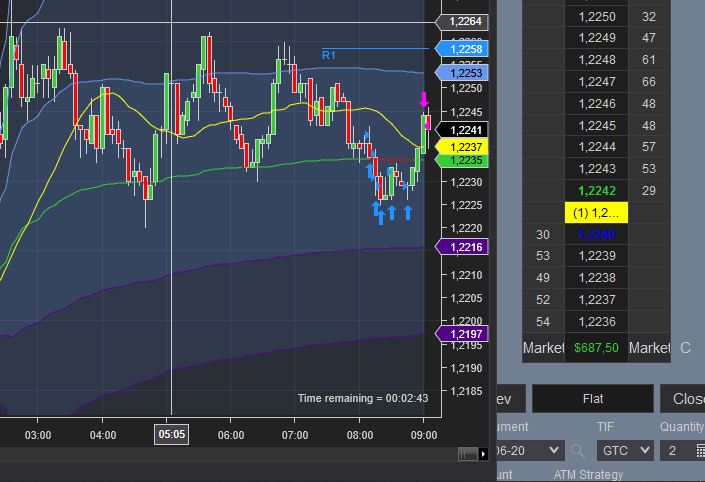
Task: Click the Close button next to Flat
Action: (x=683, y=398)
